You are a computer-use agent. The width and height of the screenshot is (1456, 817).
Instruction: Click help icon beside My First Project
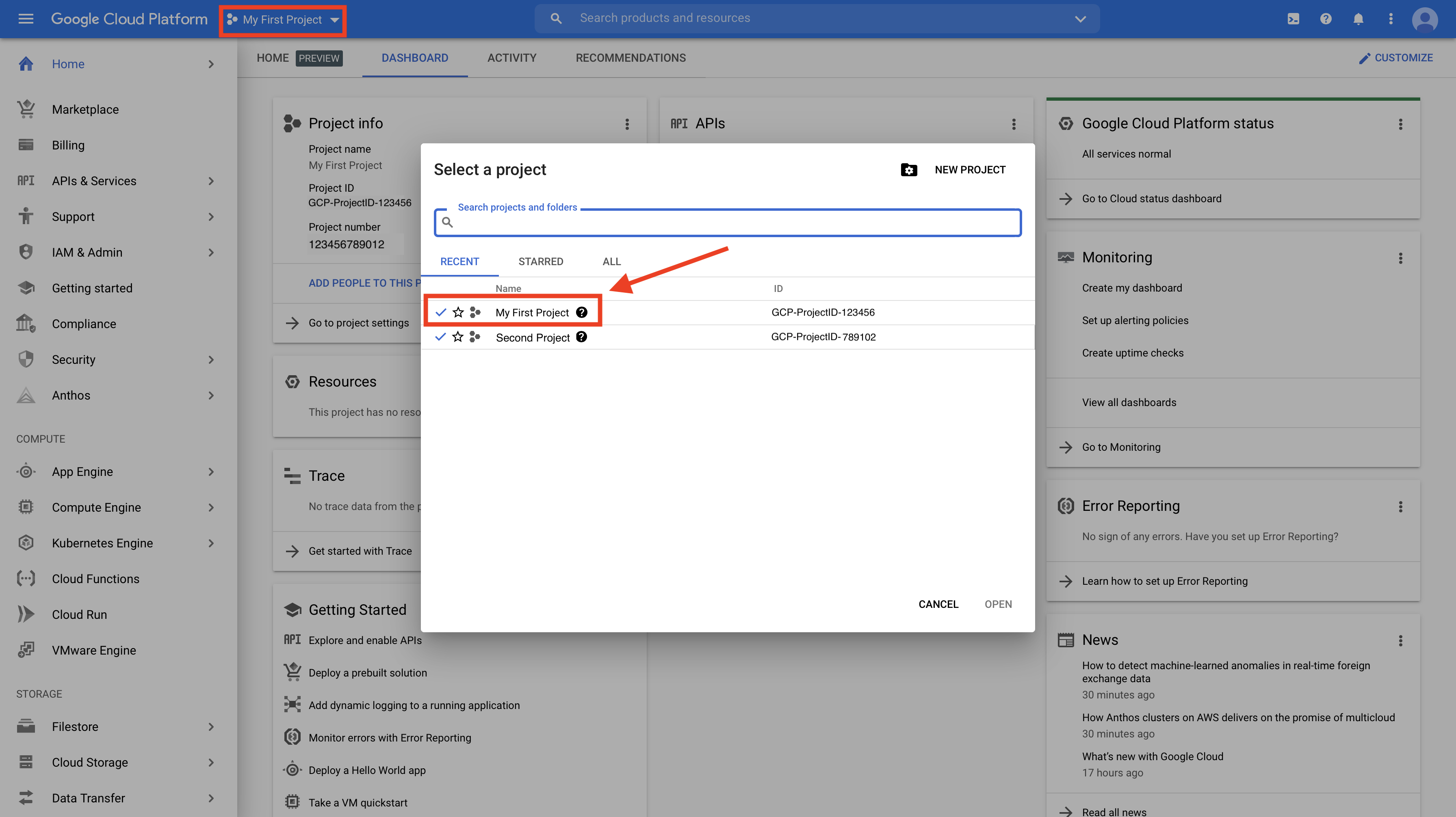point(582,312)
